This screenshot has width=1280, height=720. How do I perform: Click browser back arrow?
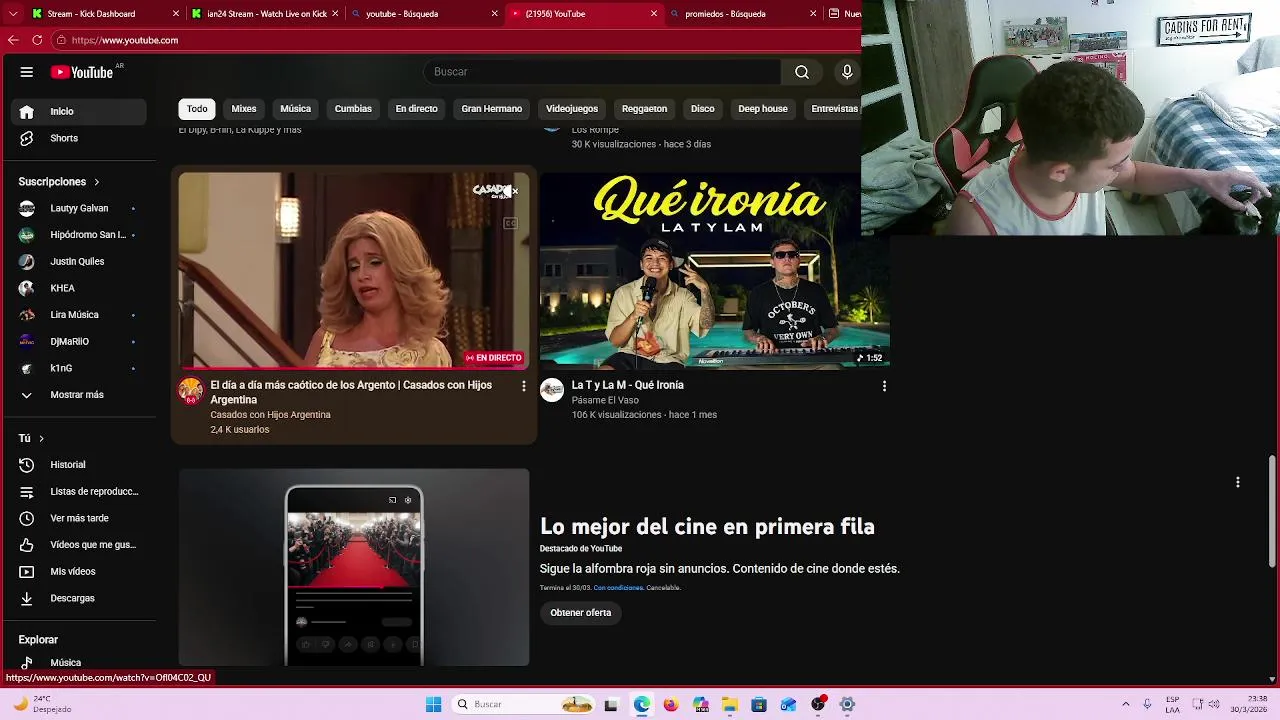click(x=13, y=40)
